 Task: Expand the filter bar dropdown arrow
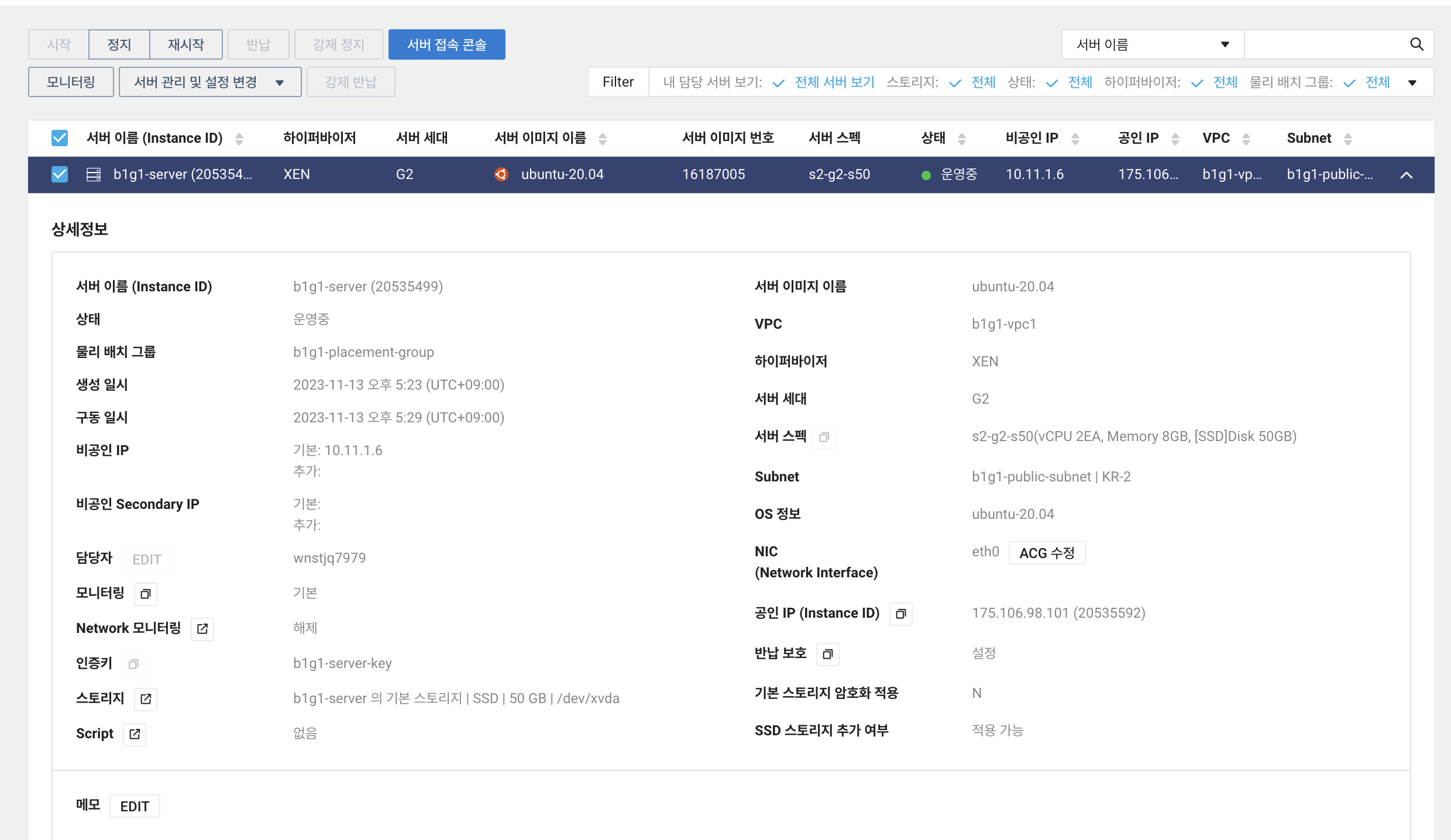point(1412,82)
